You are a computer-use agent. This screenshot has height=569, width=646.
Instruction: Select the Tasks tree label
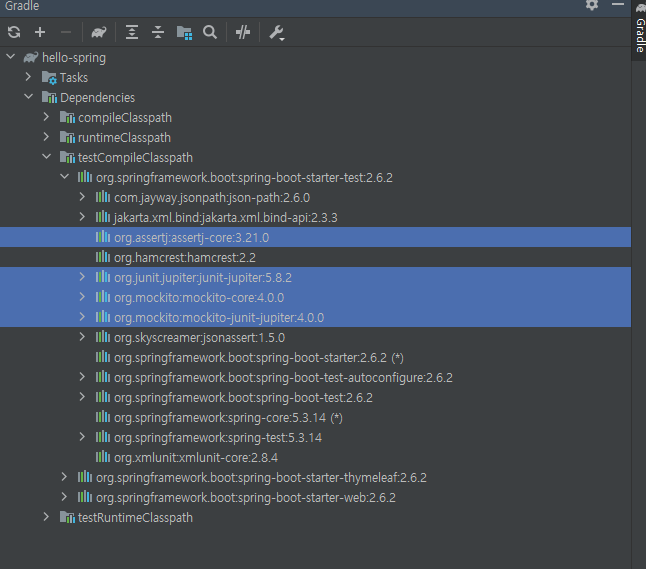click(x=74, y=77)
